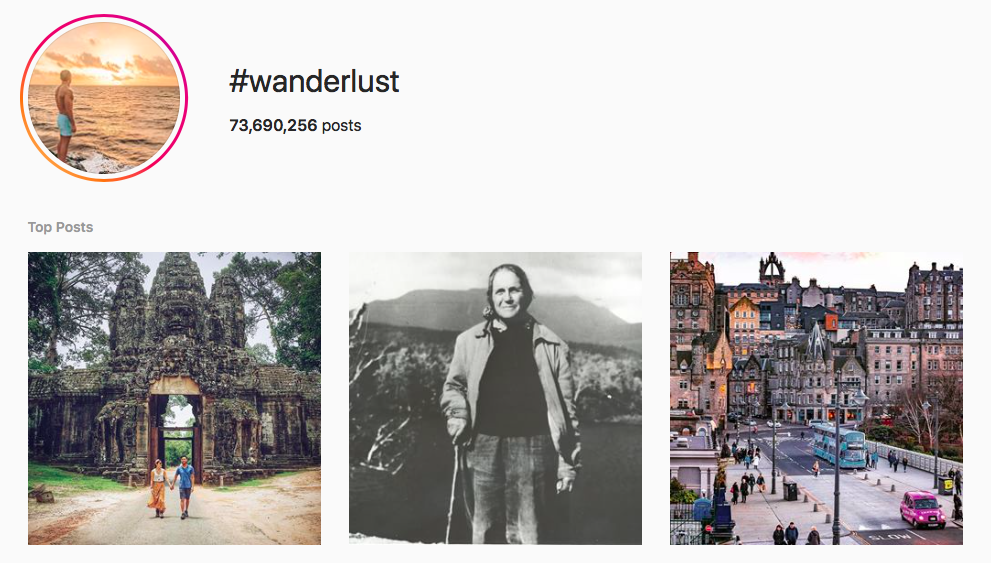Click the man in blue shorts in avatar

coord(64,114)
